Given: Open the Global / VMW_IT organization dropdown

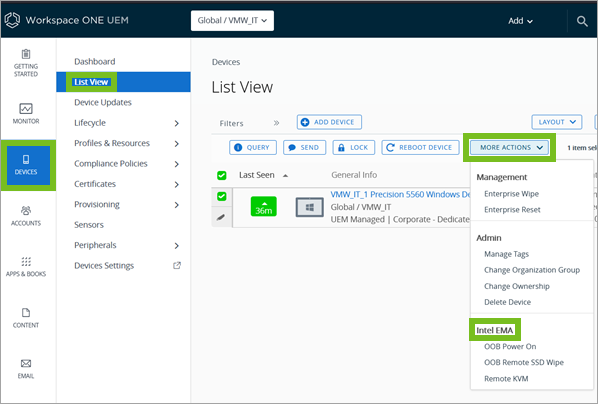Looking at the screenshot, I should click(x=232, y=21).
